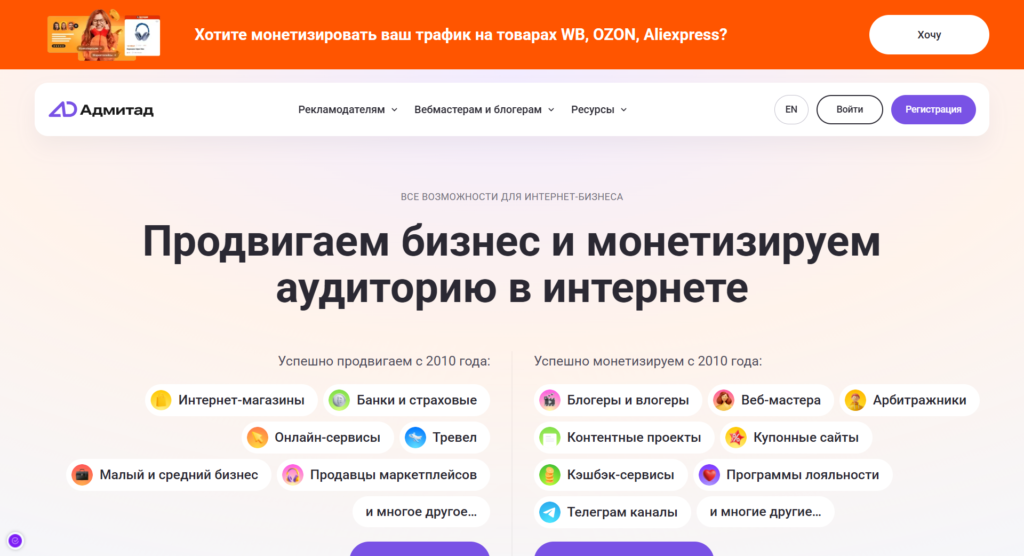Open the purple floating widget icon
Viewport: 1024px width, 556px height.
pos(15,540)
